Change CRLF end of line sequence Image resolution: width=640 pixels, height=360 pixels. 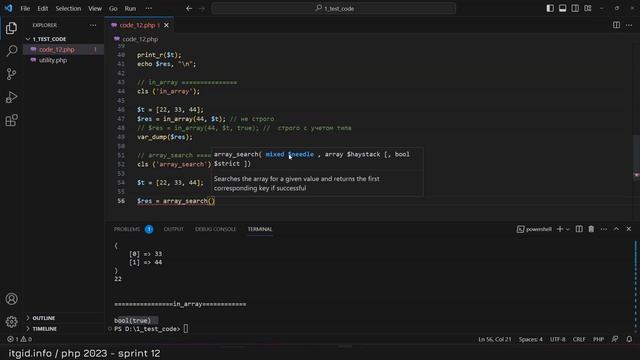[579, 339]
